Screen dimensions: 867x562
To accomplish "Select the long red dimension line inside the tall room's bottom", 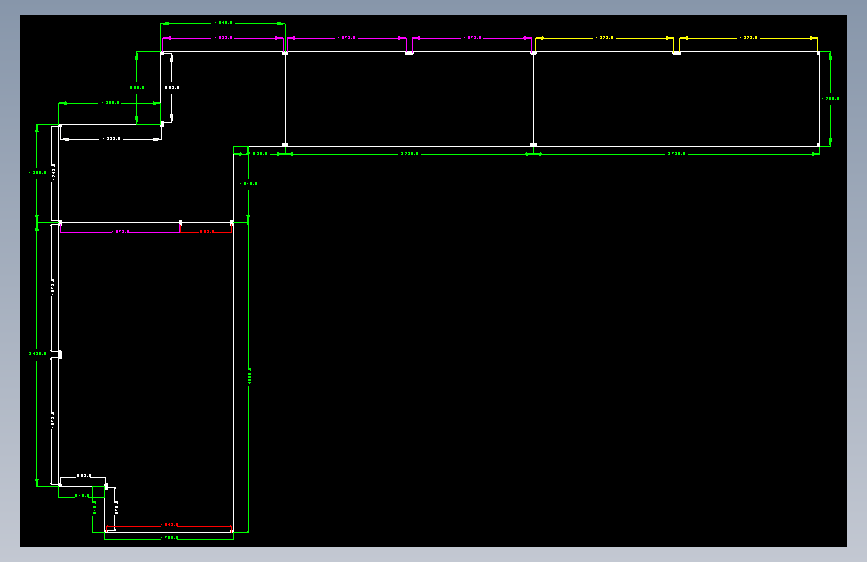I will click(169, 527).
